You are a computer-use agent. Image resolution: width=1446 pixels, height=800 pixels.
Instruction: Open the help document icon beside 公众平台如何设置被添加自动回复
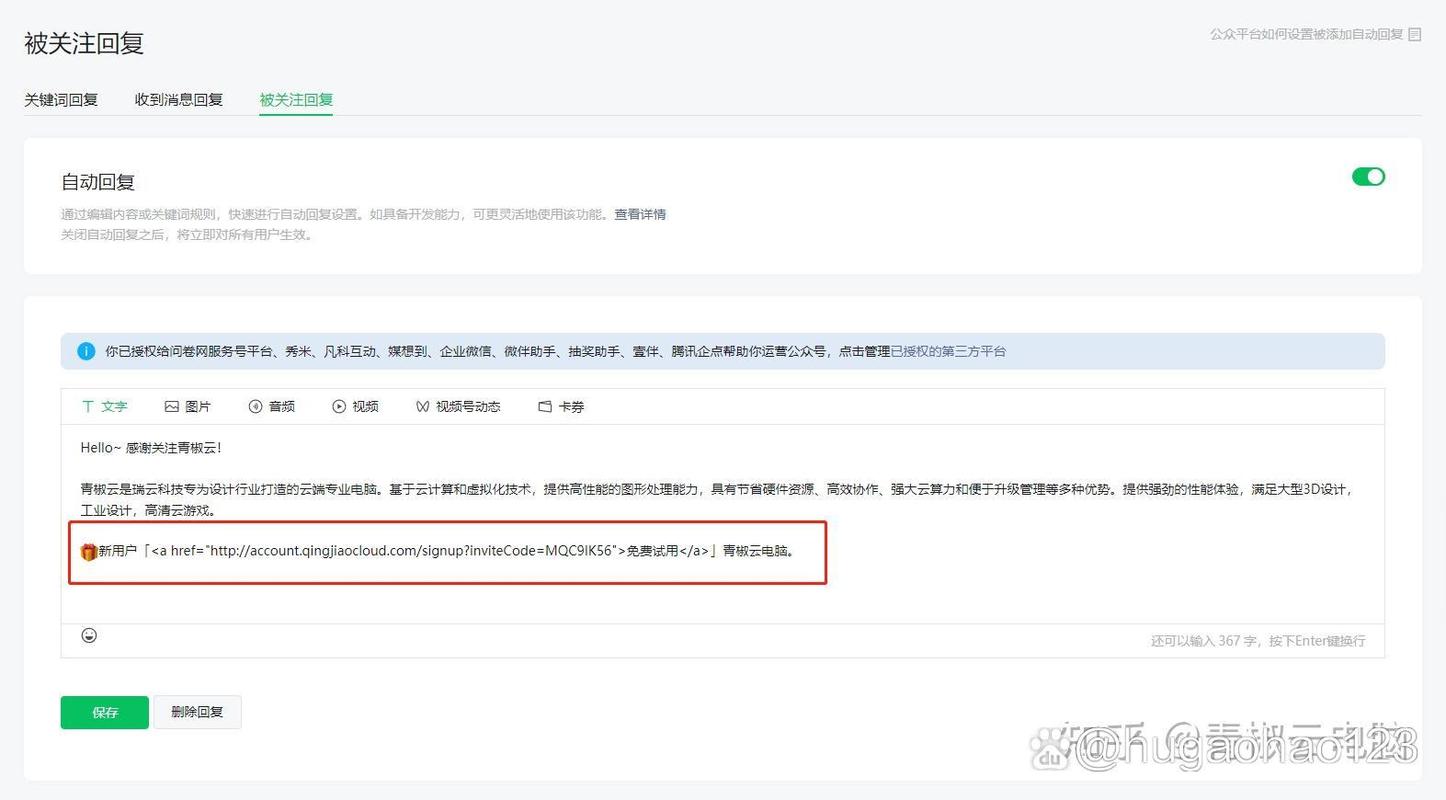pyautogui.click(x=1414, y=34)
